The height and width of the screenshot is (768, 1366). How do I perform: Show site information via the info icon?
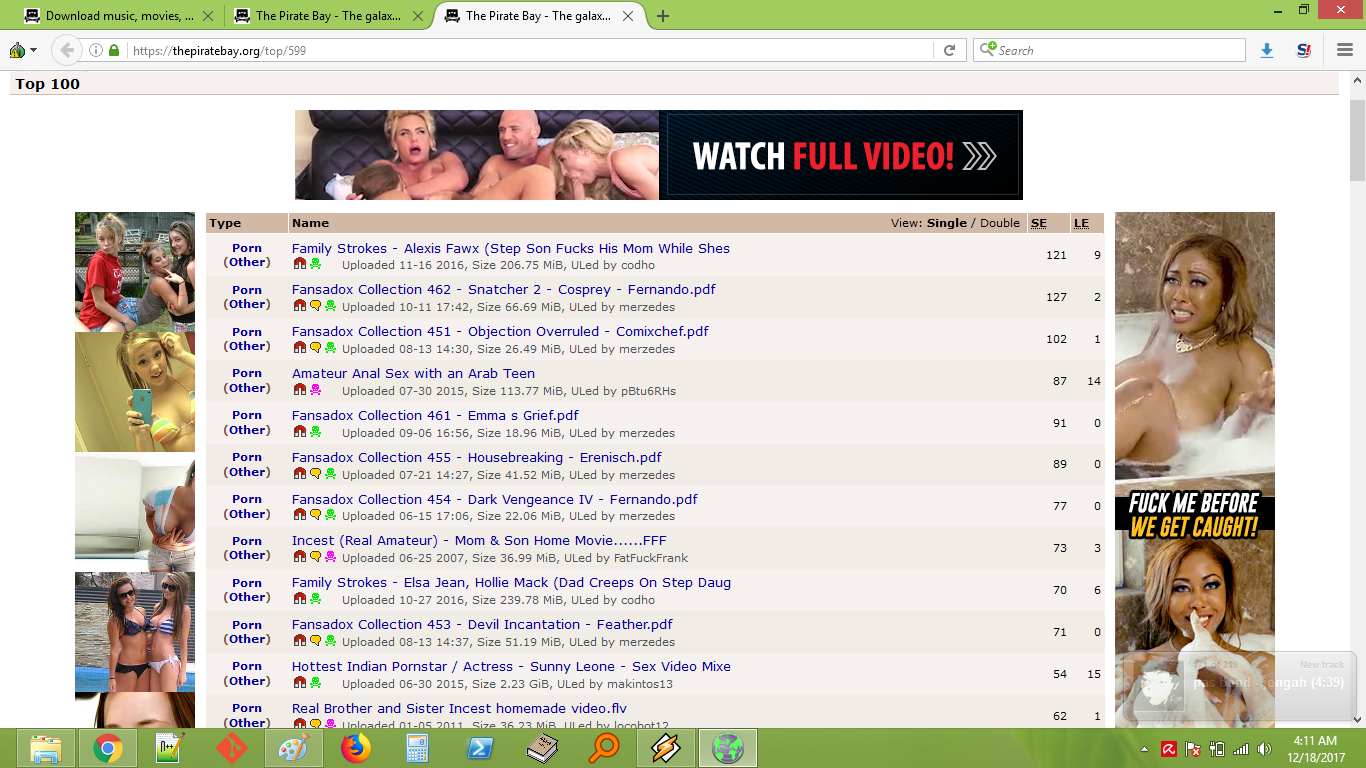coord(96,50)
